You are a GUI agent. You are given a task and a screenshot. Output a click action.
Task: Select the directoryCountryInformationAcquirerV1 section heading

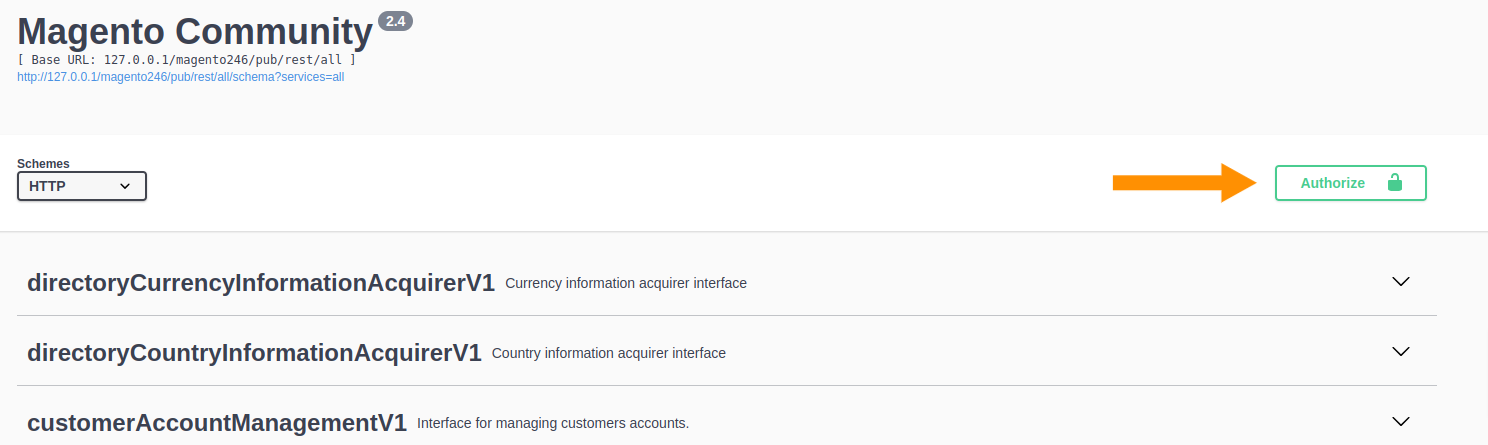(x=254, y=353)
